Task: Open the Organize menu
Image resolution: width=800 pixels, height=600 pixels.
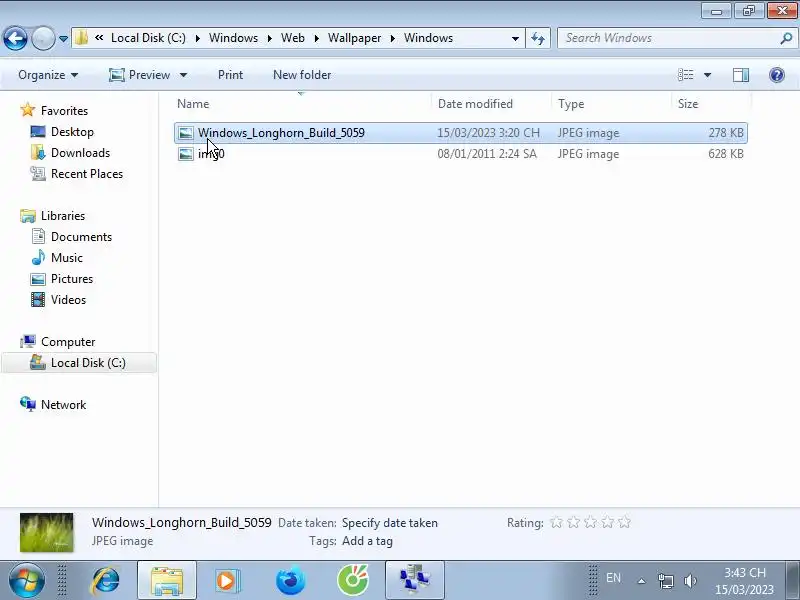Action: click(48, 75)
